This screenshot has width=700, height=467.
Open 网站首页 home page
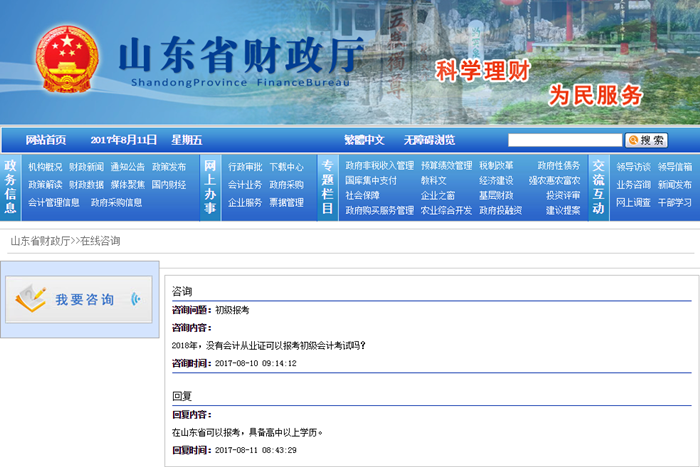pos(46,140)
